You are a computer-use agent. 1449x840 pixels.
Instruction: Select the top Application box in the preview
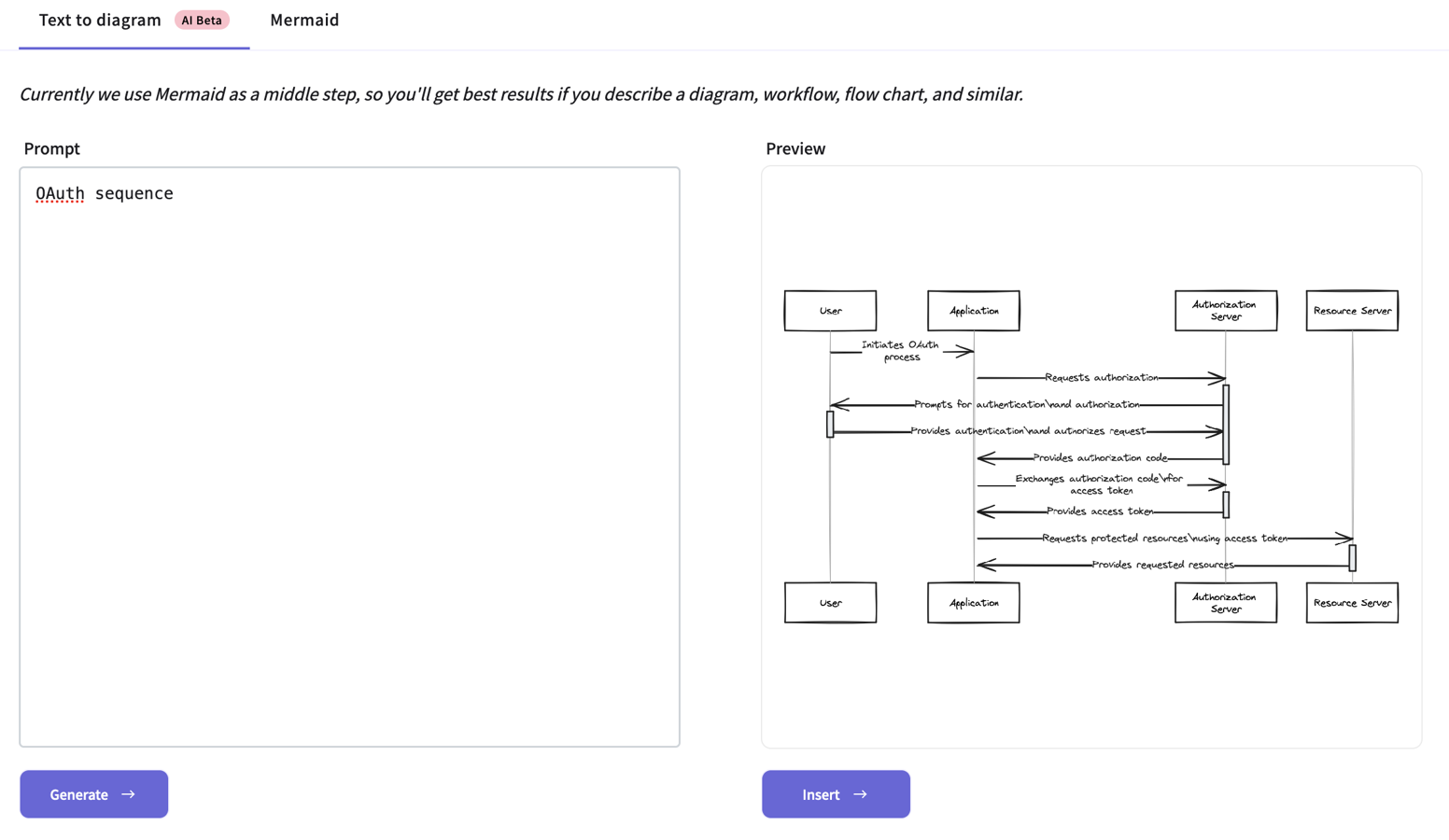[x=973, y=311]
